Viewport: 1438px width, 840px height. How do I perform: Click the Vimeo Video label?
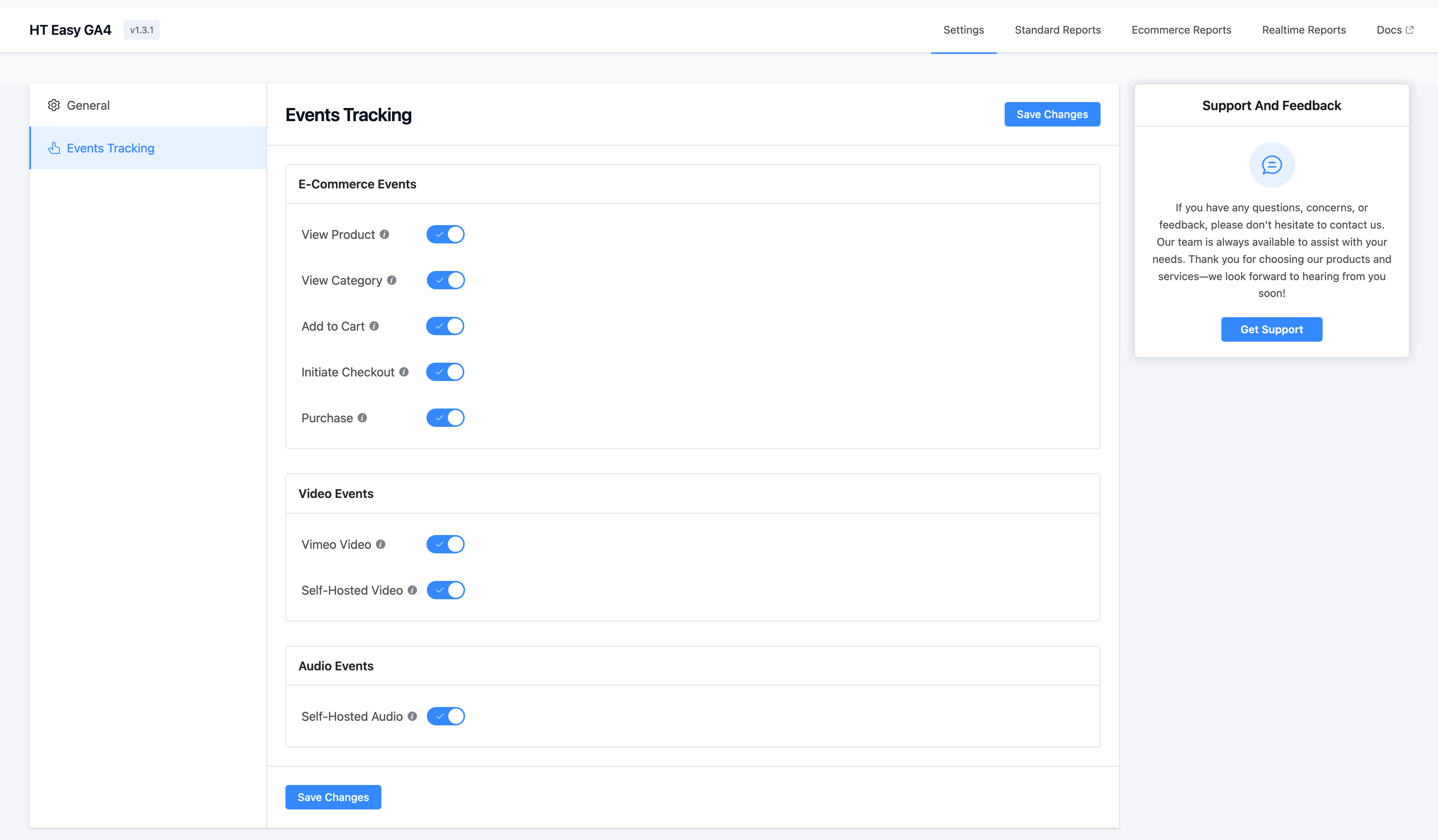click(x=336, y=545)
